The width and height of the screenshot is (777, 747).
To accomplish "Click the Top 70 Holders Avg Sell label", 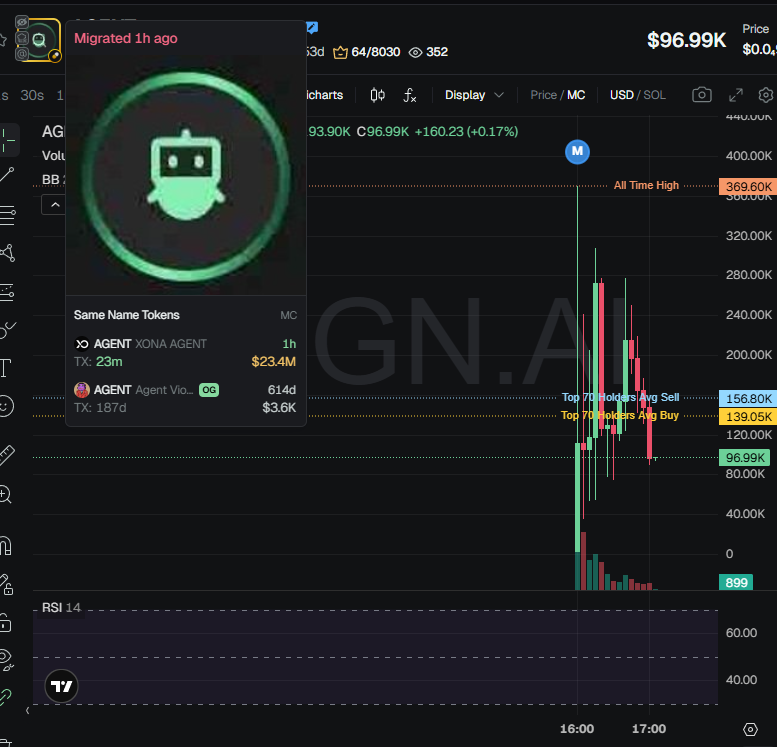I will (x=620, y=398).
